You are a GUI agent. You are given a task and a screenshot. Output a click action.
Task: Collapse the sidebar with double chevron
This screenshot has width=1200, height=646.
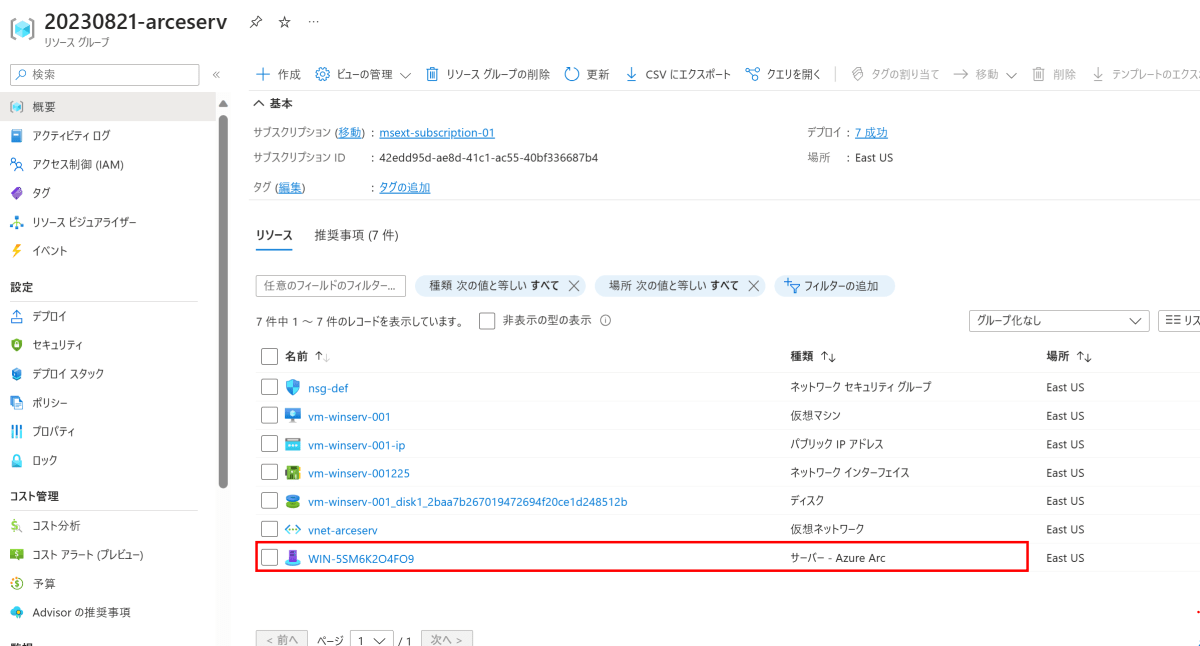(216, 75)
